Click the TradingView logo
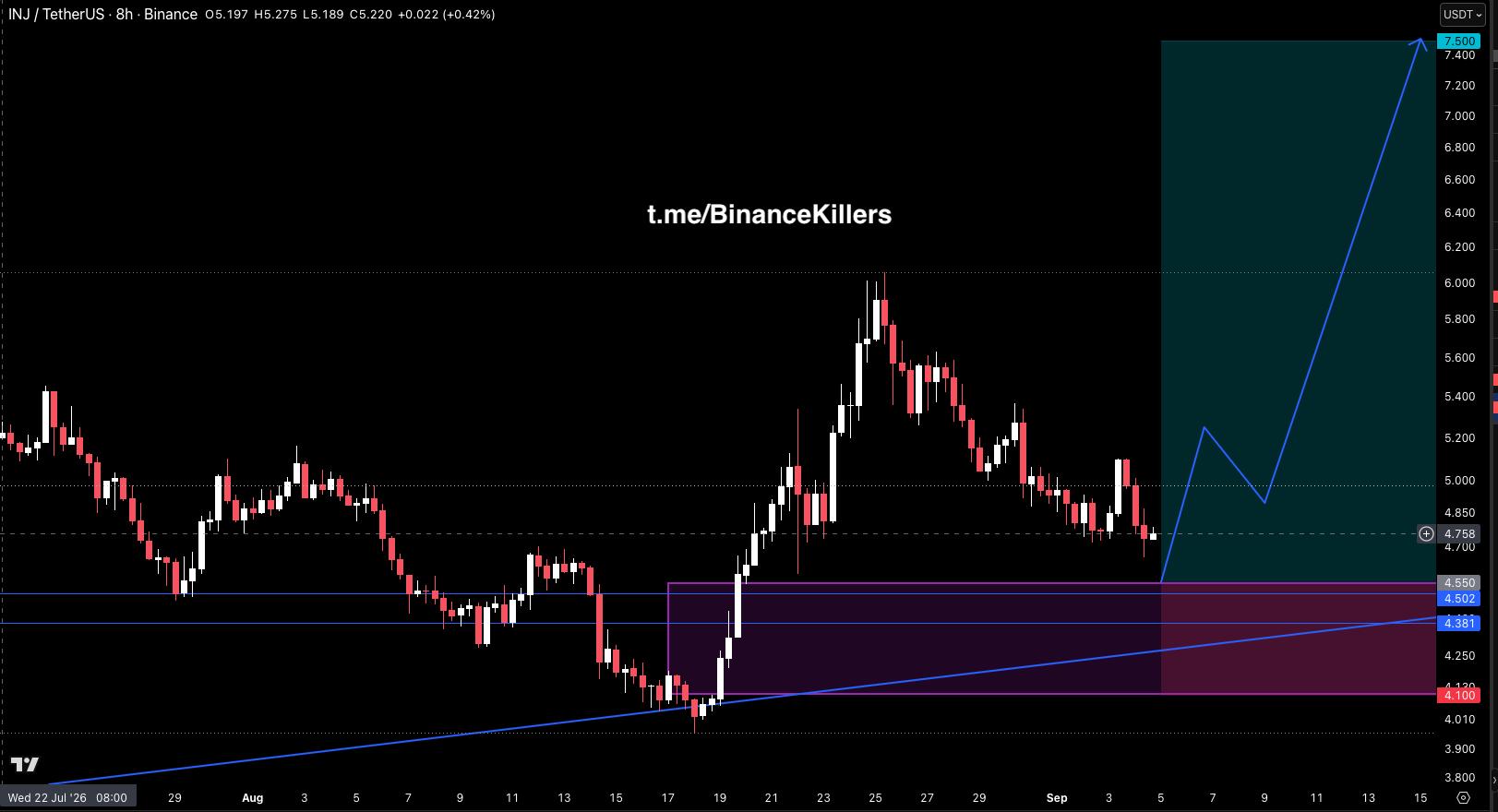Viewport: 1498px width, 812px height. tap(25, 765)
